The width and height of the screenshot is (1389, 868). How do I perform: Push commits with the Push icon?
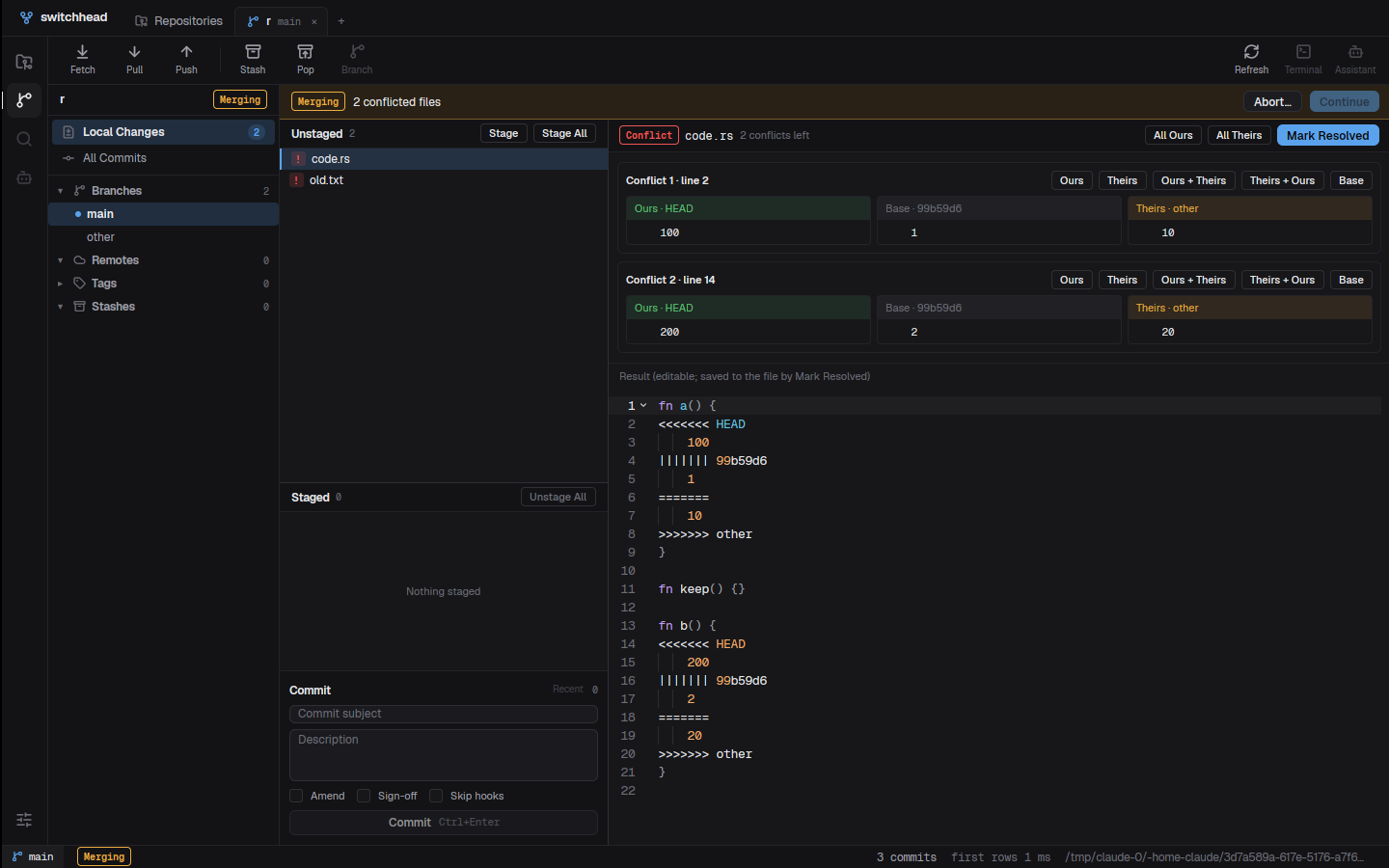[186, 59]
